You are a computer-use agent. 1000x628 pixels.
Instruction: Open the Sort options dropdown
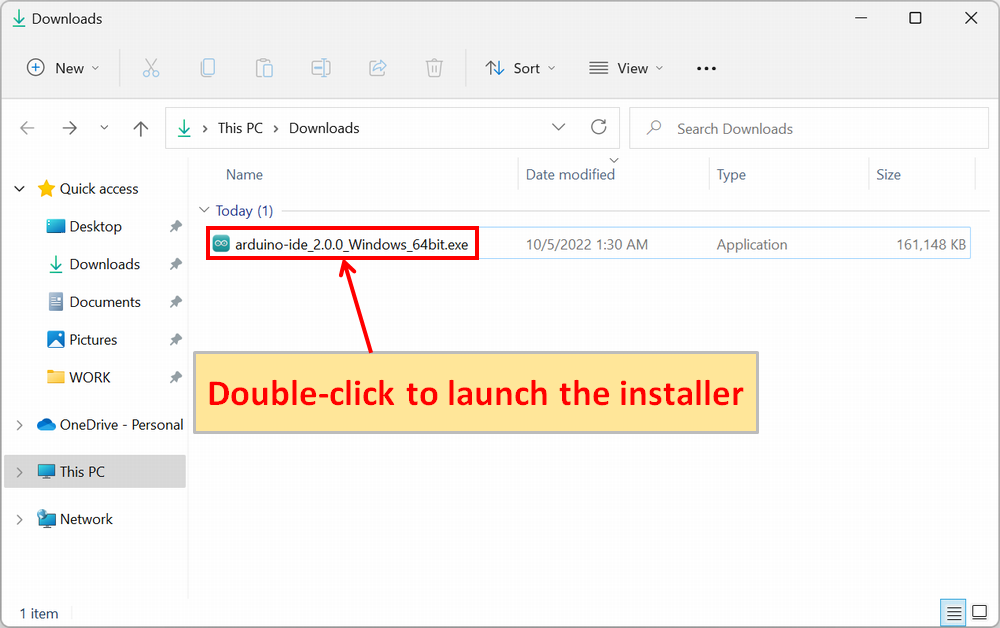(x=520, y=68)
